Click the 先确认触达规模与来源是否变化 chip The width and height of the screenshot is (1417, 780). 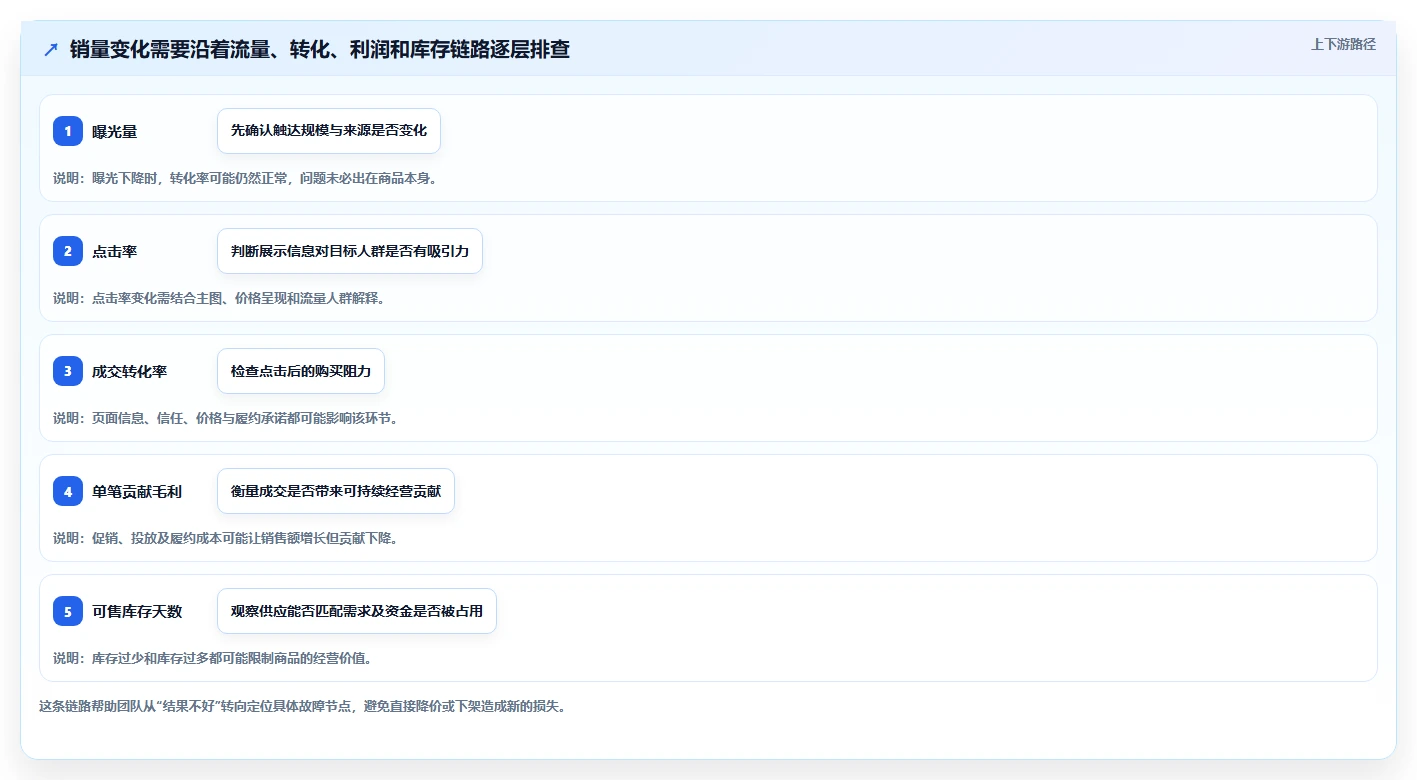[x=329, y=131]
